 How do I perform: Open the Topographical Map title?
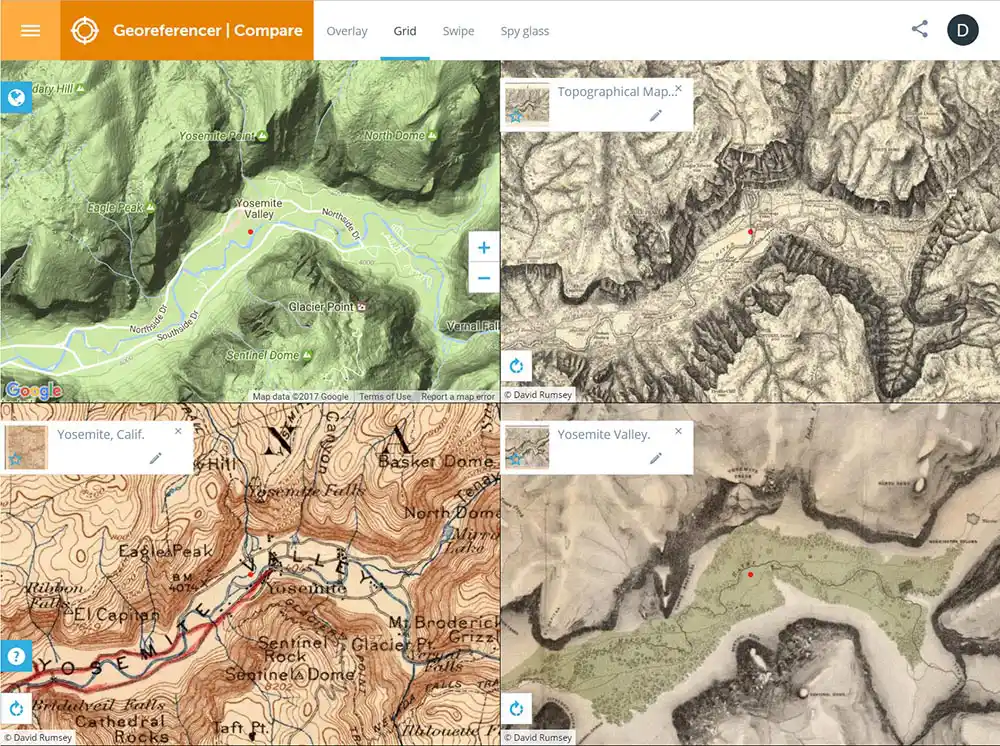click(x=616, y=92)
